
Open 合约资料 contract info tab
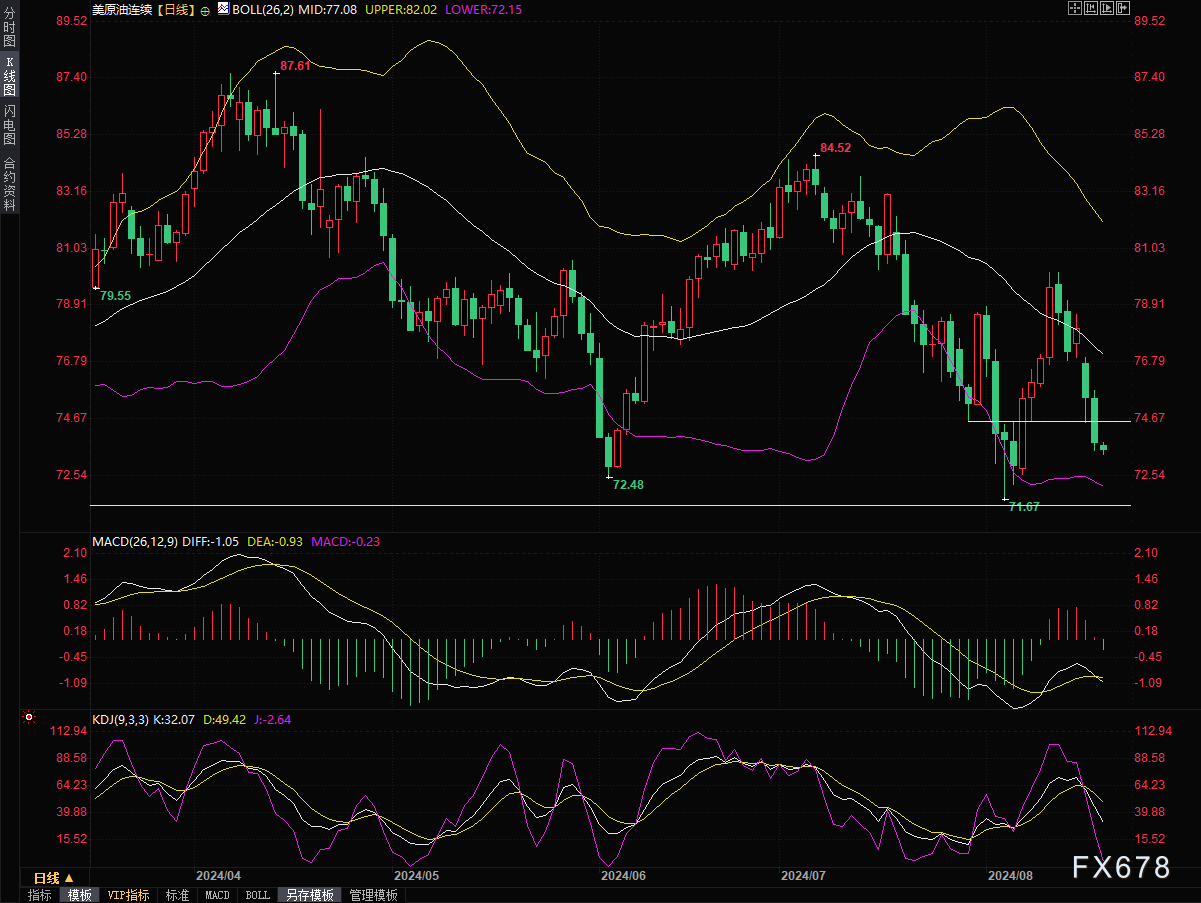9,183
